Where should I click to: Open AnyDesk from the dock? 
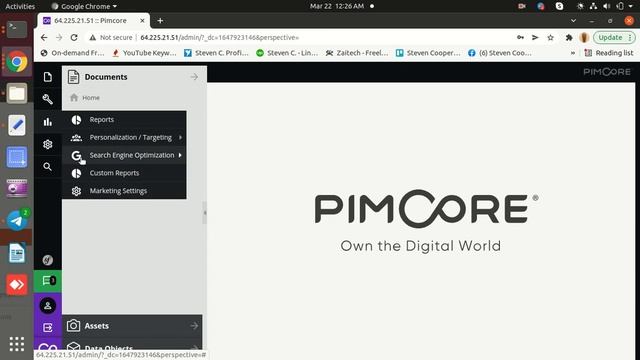tap(17, 284)
